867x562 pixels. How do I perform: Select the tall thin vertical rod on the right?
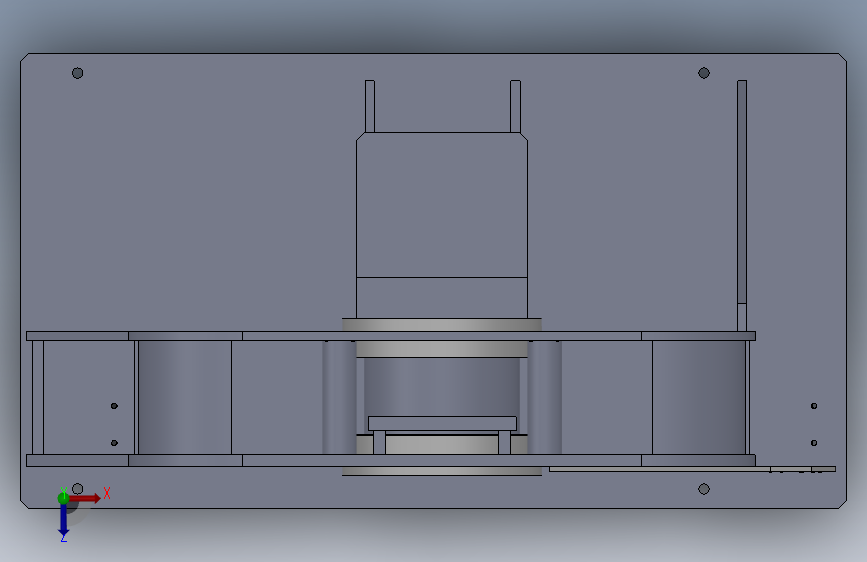pyautogui.click(x=742, y=206)
